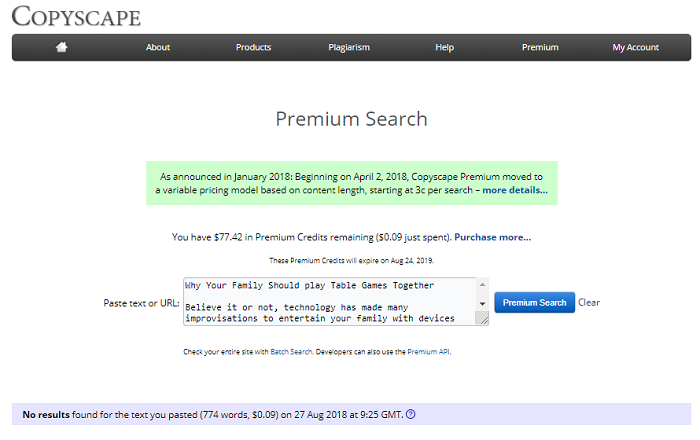Open the question mark help icon beside results
Viewport: 700px width, 440px height.
[x=411, y=414]
